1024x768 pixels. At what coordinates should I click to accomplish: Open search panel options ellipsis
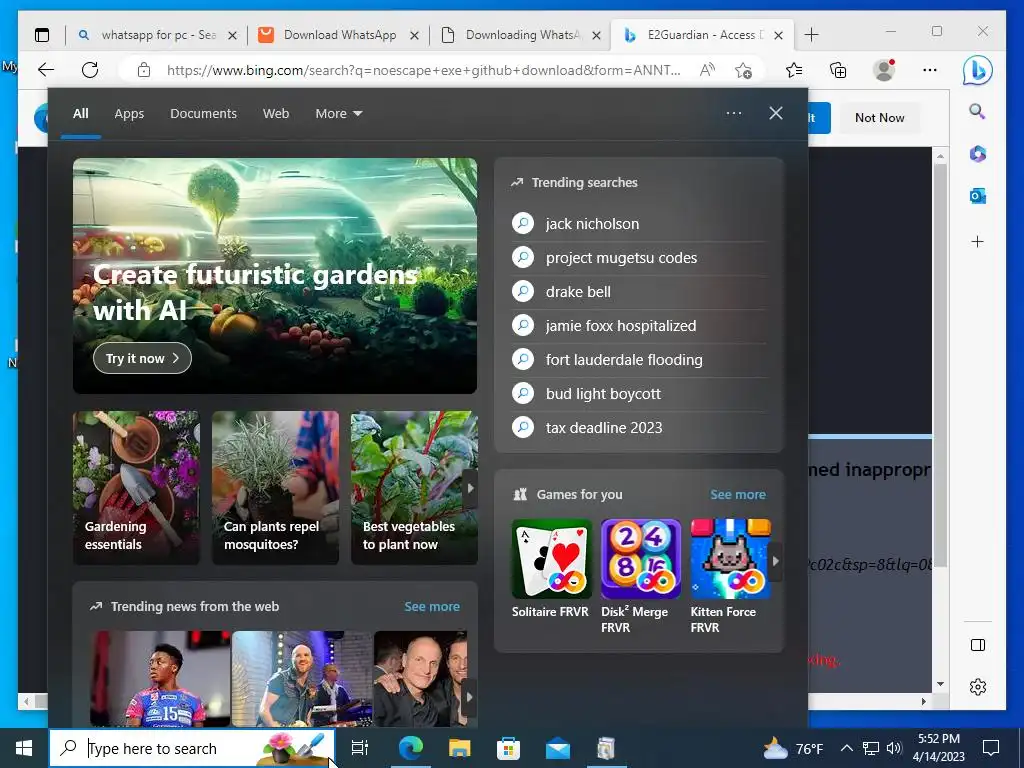[x=734, y=113]
